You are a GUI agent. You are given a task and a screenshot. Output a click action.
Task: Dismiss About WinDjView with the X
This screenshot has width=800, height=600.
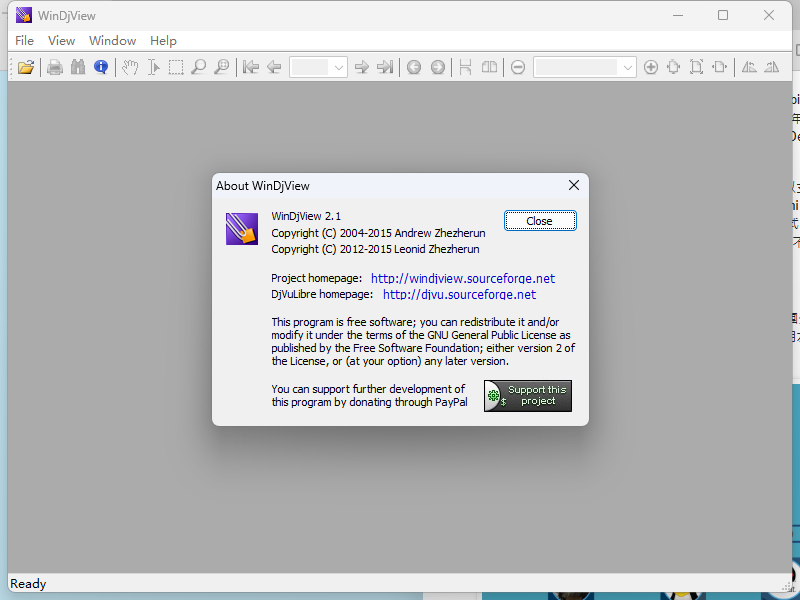point(574,185)
